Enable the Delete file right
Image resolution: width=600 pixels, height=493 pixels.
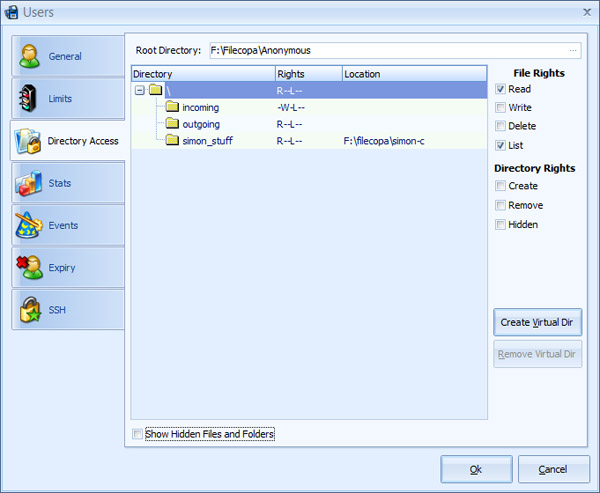coord(500,126)
